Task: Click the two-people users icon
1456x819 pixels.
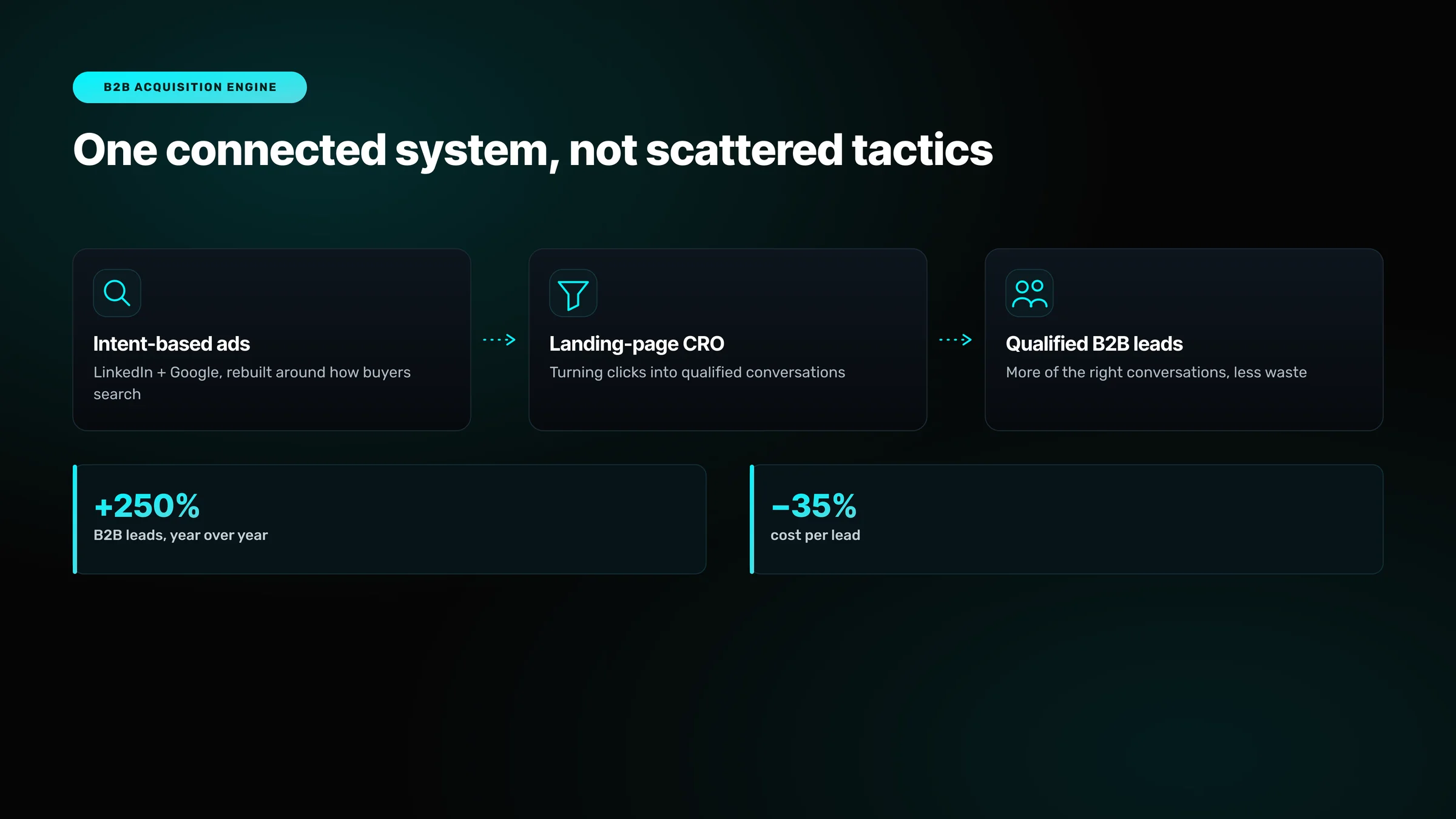Action: pos(1030,293)
